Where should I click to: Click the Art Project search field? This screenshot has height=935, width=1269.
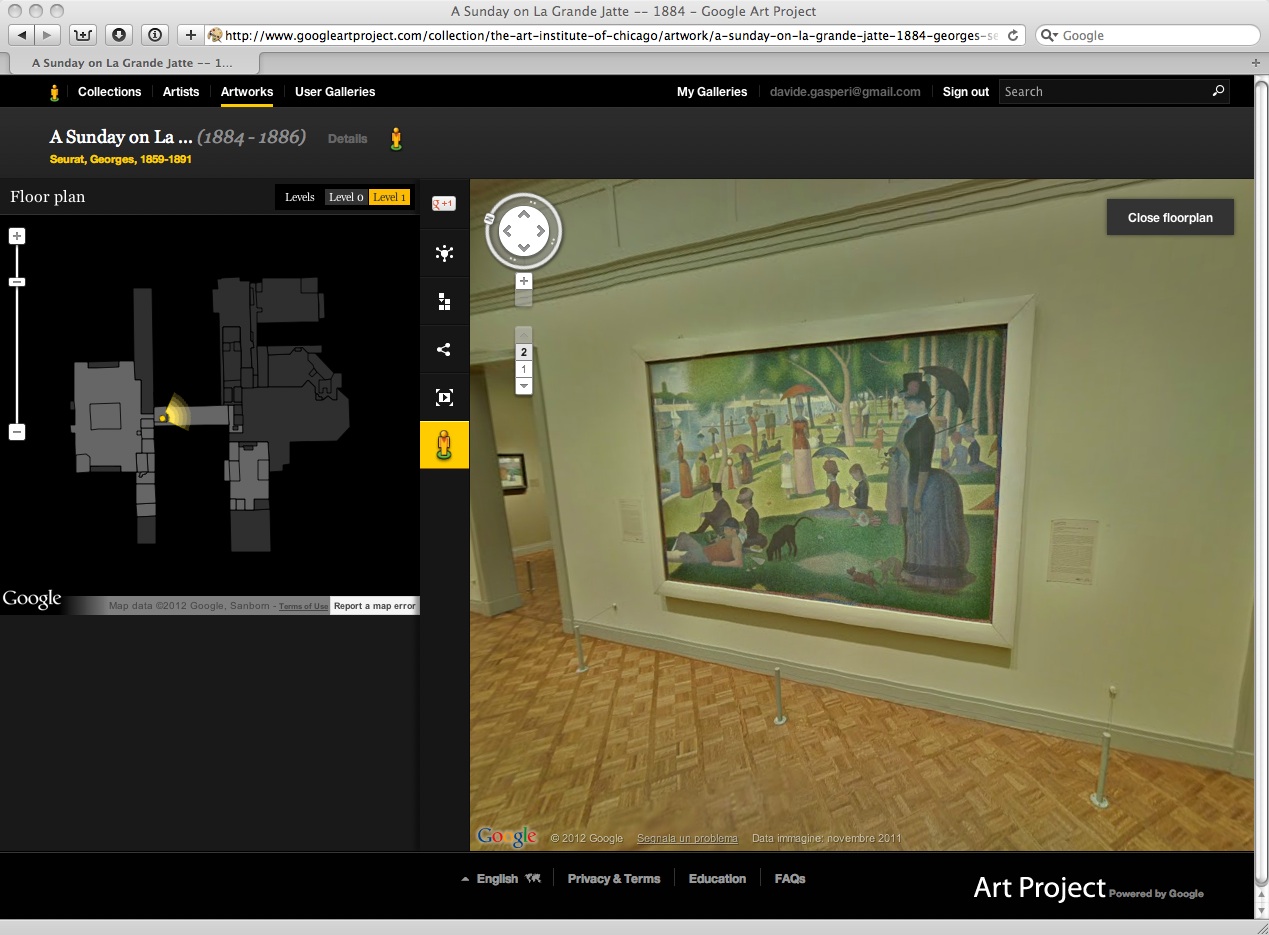click(1105, 92)
